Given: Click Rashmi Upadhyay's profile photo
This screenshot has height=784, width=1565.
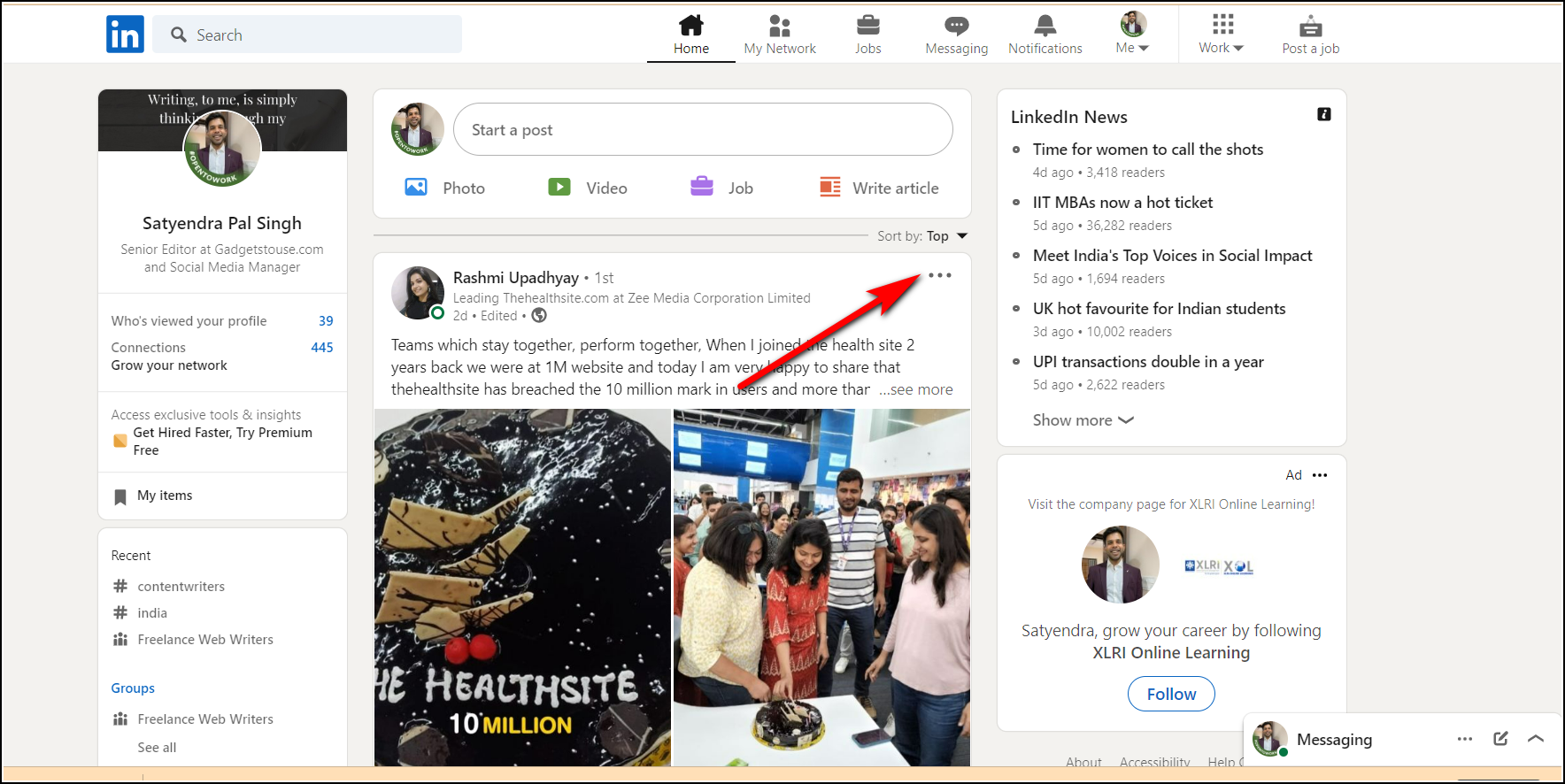Looking at the screenshot, I should 418,293.
